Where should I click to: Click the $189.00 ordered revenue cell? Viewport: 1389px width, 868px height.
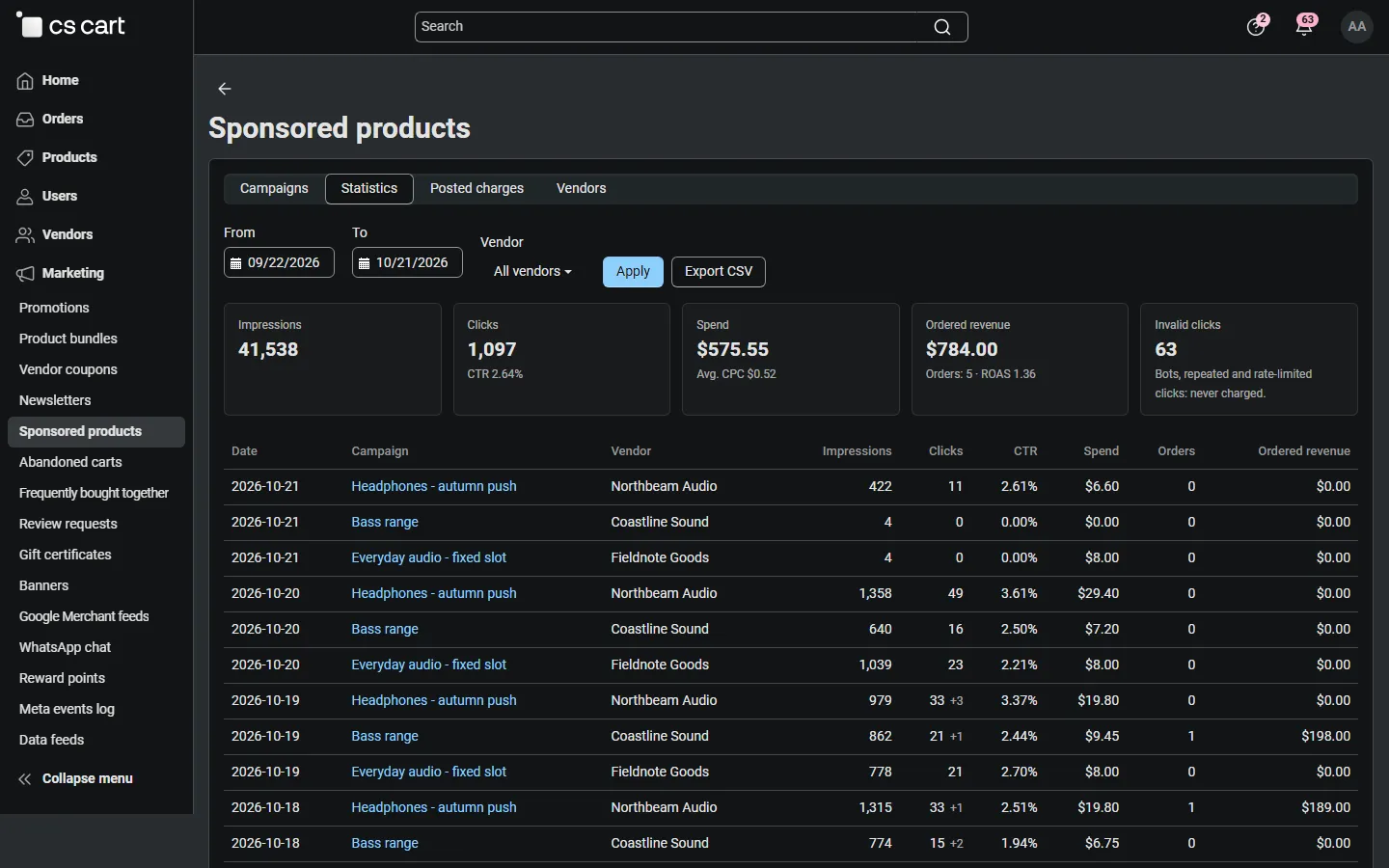tap(1325, 807)
